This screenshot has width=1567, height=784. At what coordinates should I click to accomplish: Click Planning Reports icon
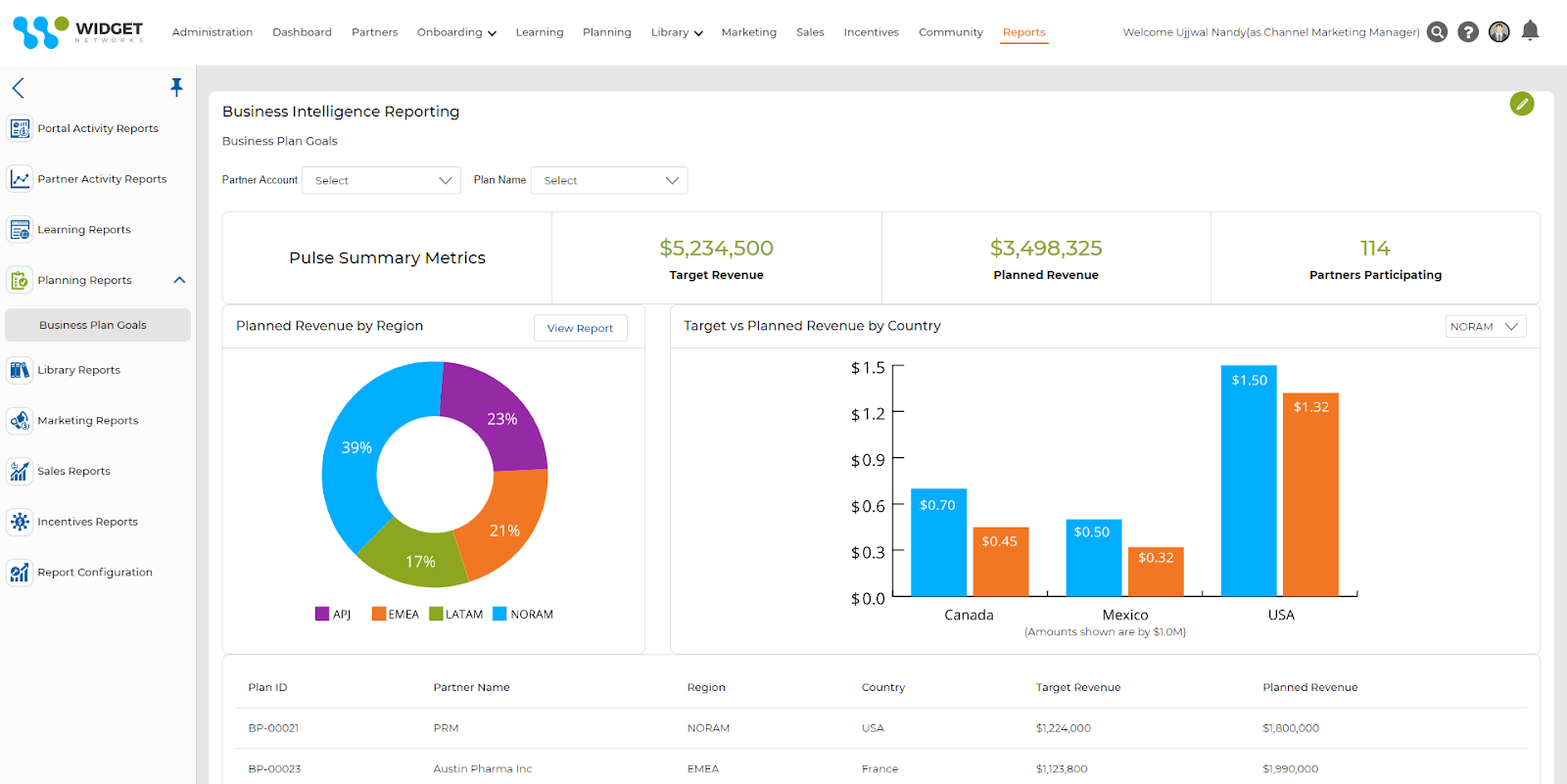tap(20, 280)
